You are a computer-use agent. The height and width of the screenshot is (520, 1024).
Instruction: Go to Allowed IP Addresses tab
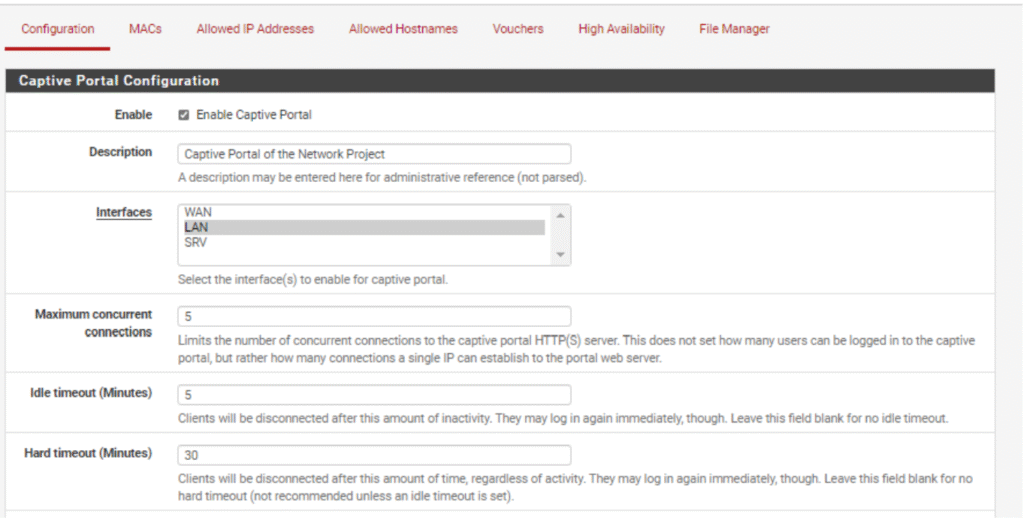[255, 29]
